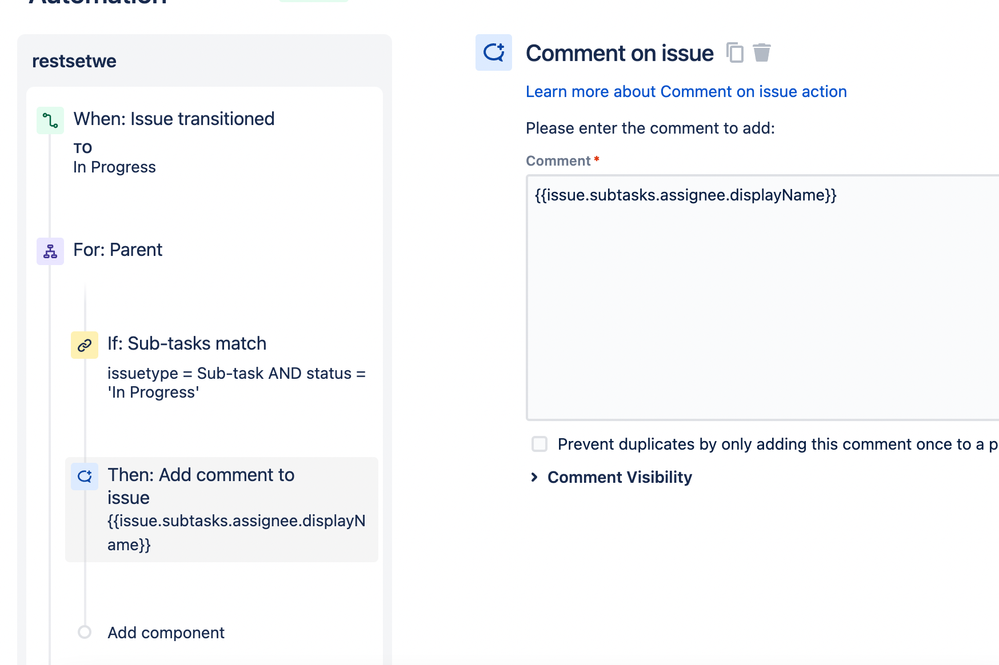
Task: Delete the Comment on issue action
Action: pos(762,52)
